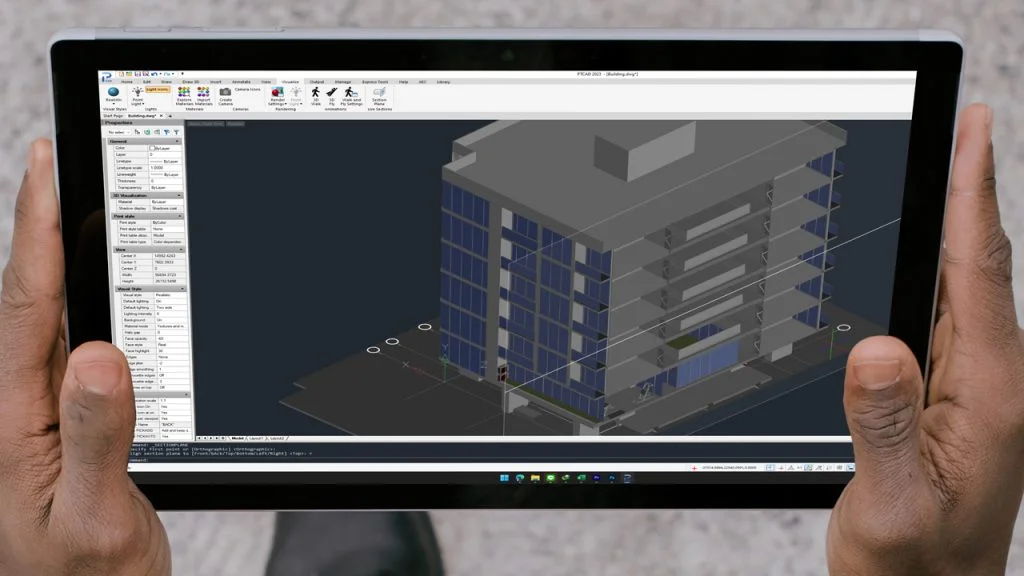This screenshot has width=1024, height=576.
Task: Click the Material ByLayer value
Action: 167,202
